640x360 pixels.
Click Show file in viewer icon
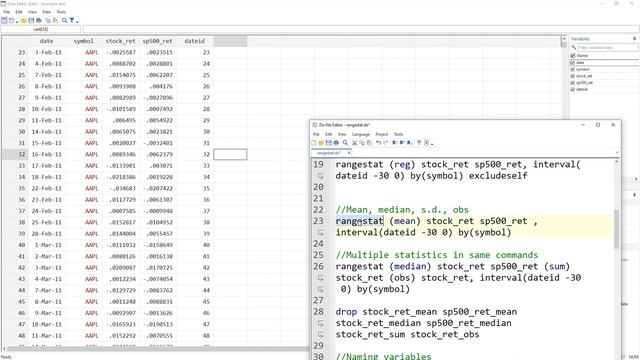pos(419,142)
